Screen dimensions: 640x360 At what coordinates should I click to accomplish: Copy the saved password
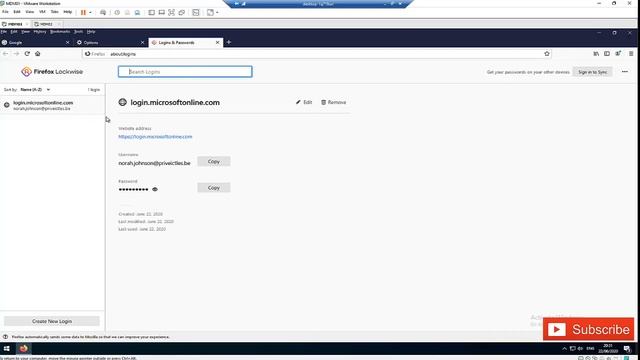click(x=213, y=187)
